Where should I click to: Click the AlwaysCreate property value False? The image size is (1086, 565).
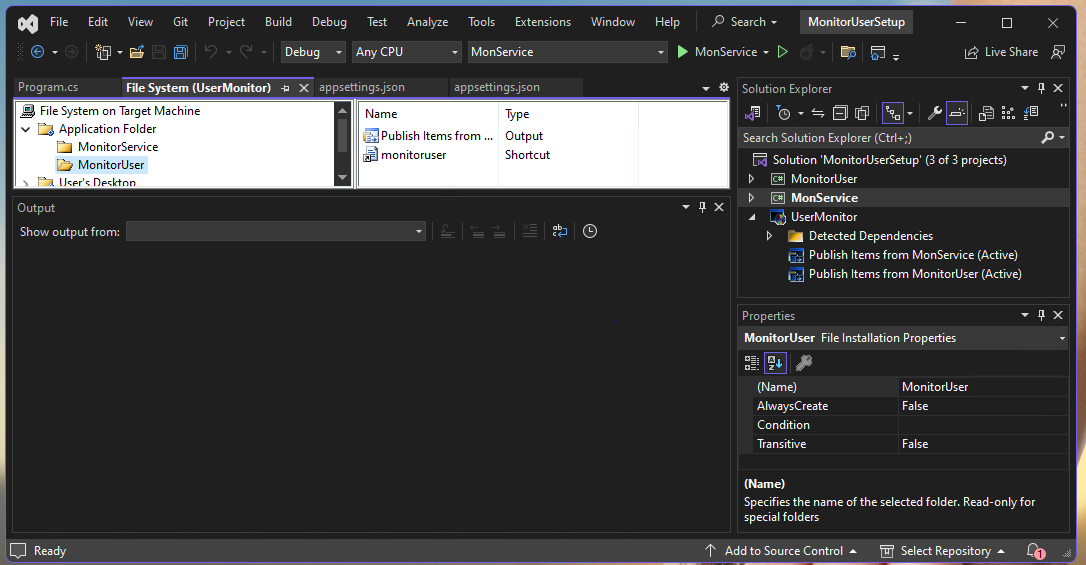click(983, 406)
